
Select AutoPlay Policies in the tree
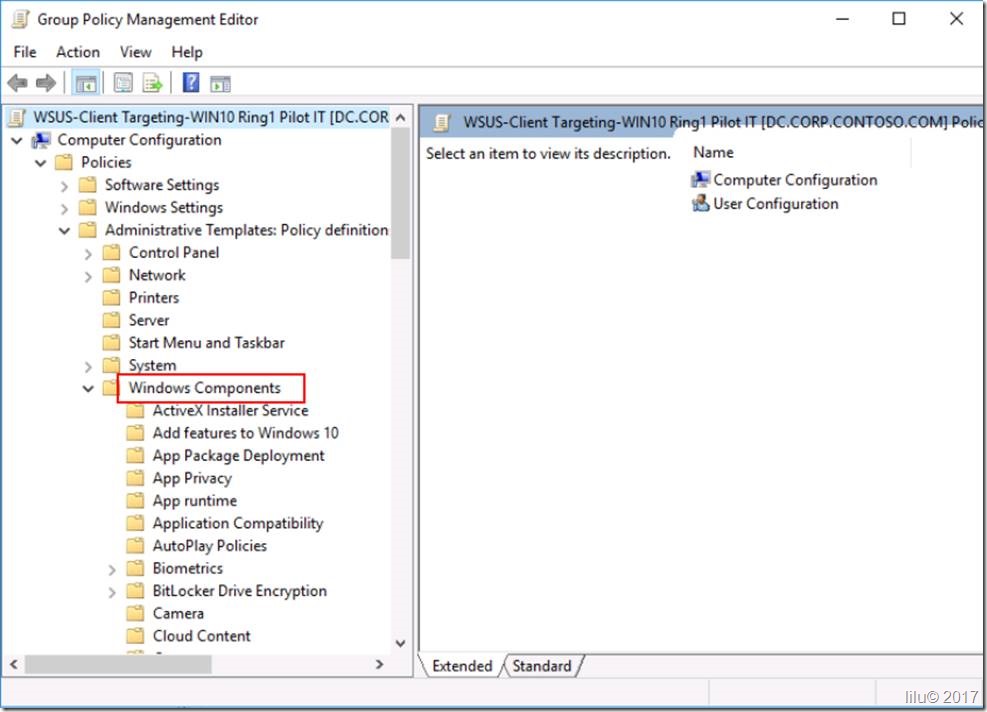click(210, 546)
